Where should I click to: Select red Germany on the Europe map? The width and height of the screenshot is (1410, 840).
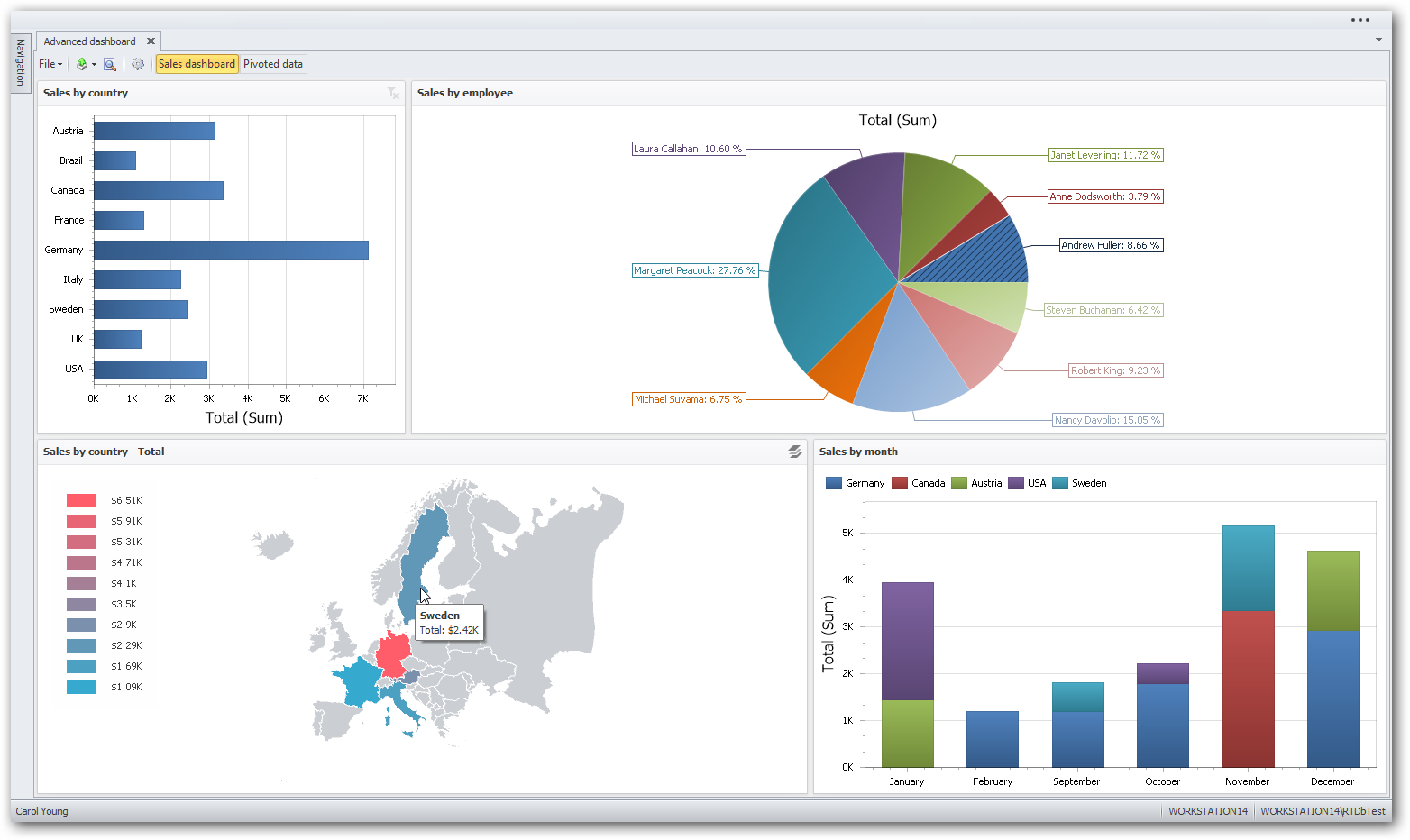pos(394,653)
